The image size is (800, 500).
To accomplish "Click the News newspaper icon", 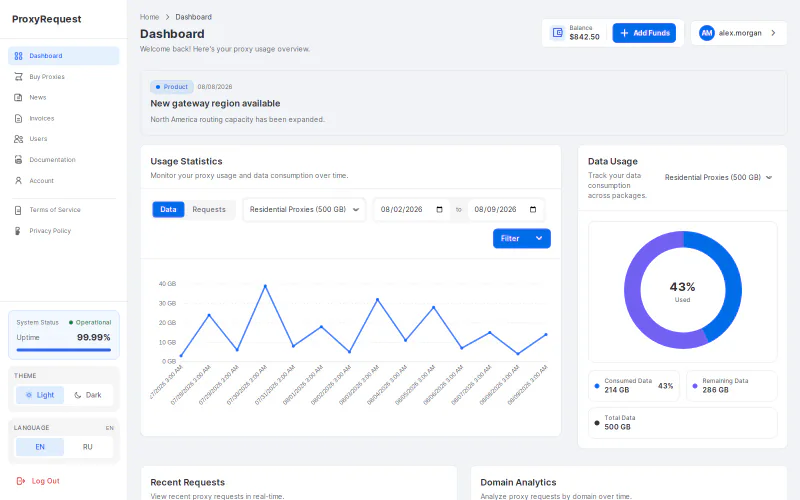I will (18, 97).
